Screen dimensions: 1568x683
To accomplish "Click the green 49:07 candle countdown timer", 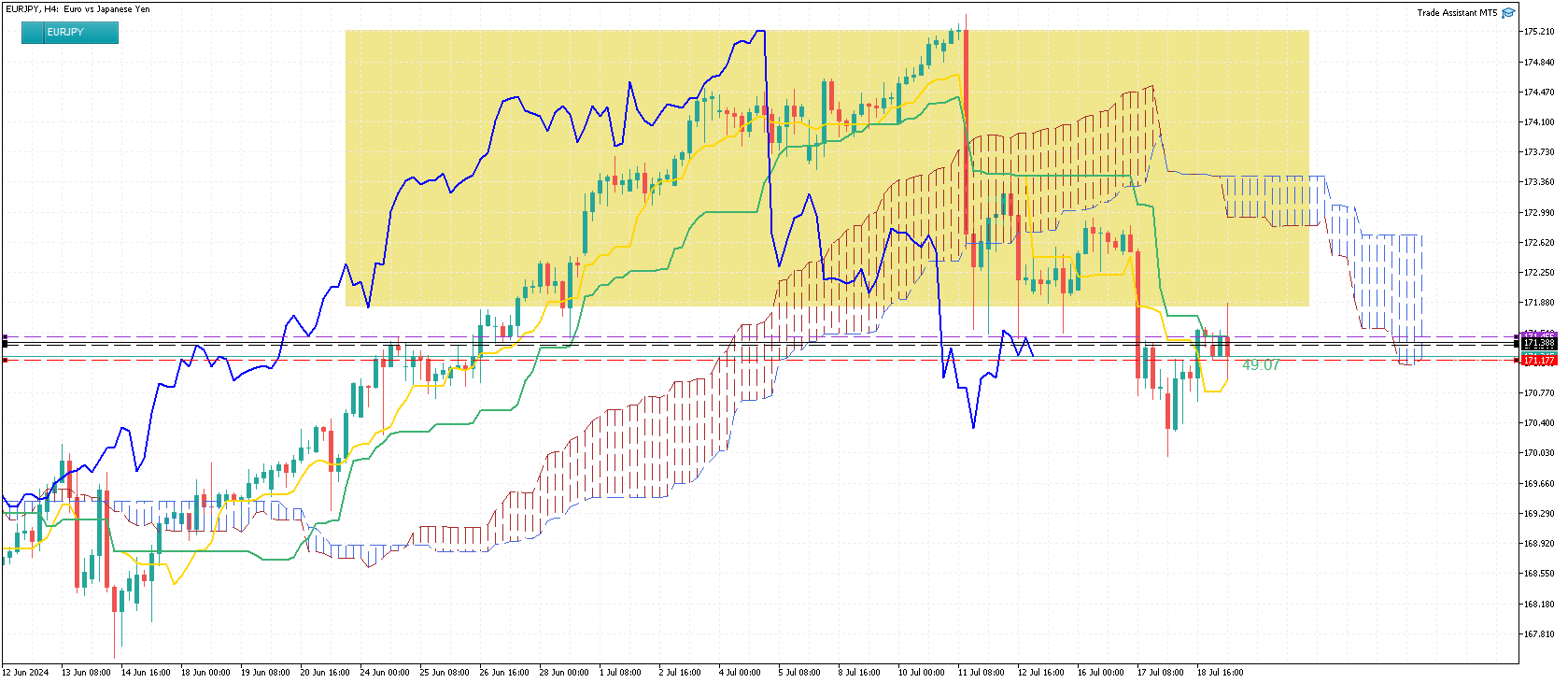I will click(x=1260, y=365).
